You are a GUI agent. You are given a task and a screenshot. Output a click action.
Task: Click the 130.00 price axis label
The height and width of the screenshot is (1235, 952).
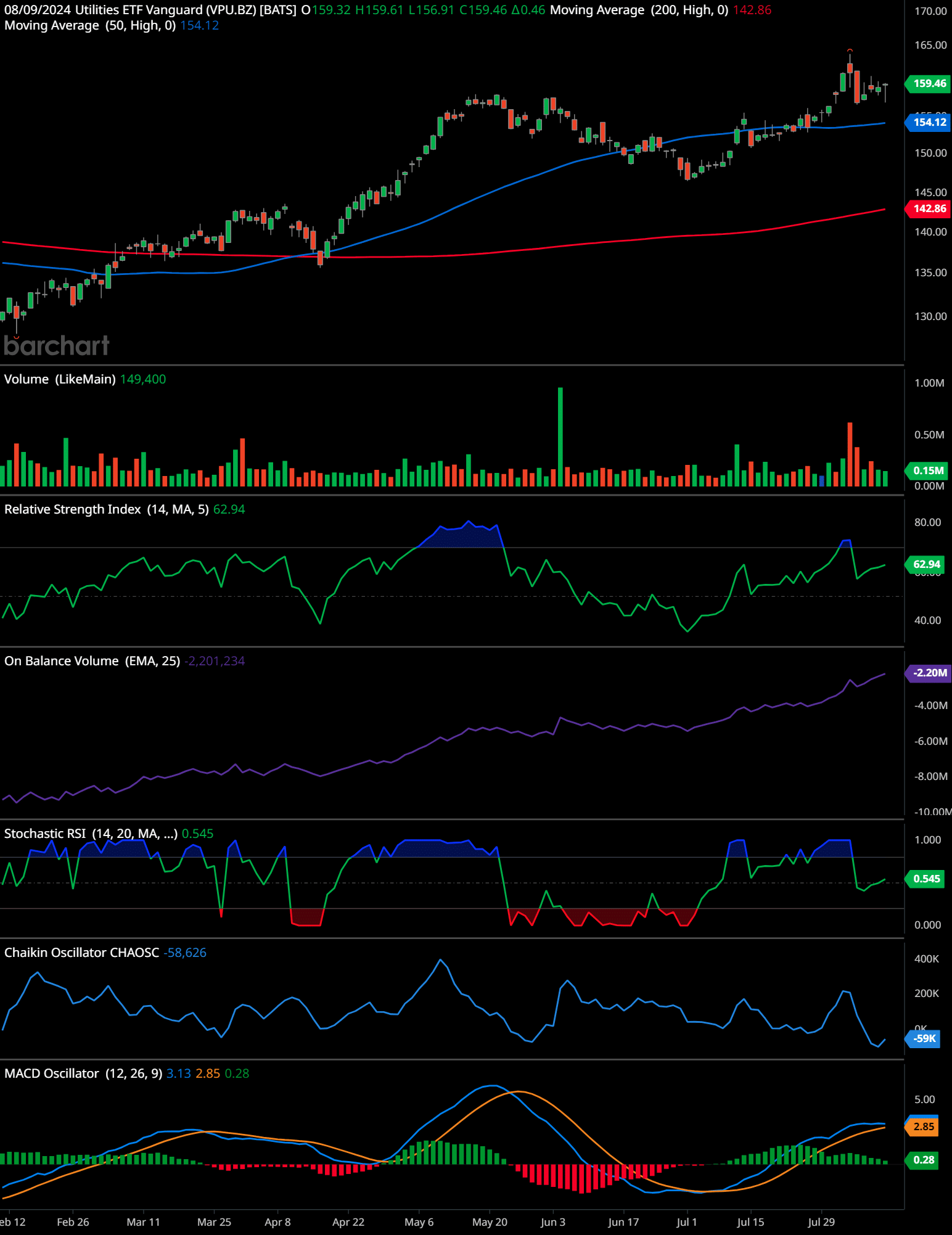tap(930, 316)
